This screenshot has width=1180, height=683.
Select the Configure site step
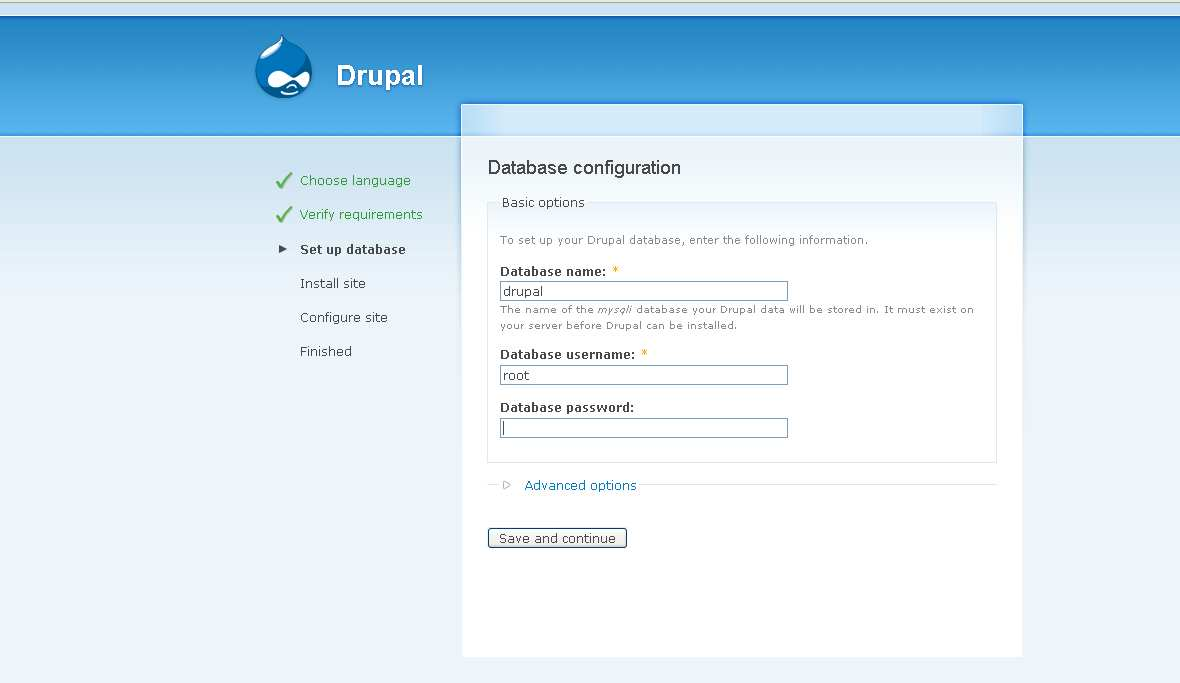tap(343, 317)
